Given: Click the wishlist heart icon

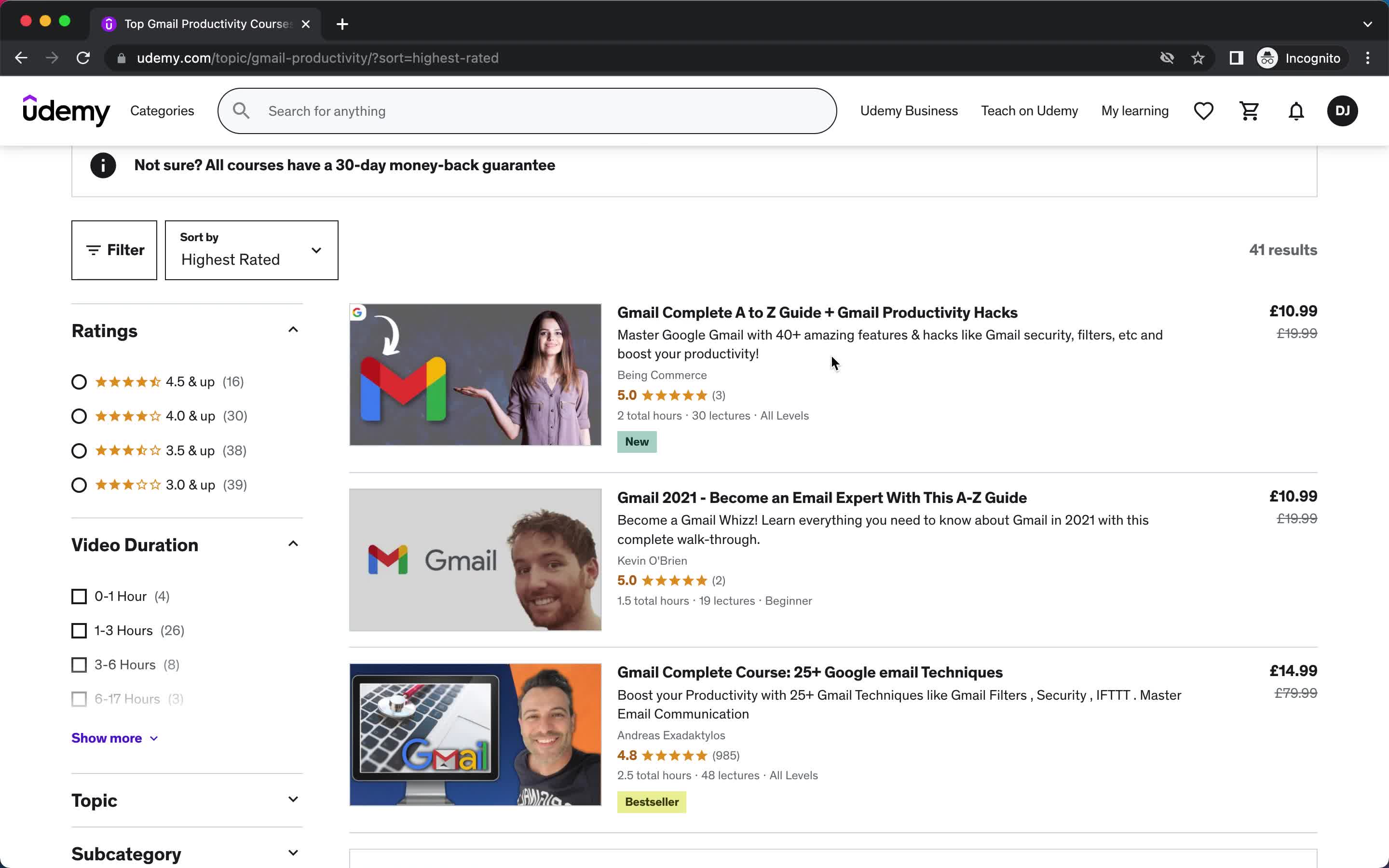Looking at the screenshot, I should [1204, 110].
